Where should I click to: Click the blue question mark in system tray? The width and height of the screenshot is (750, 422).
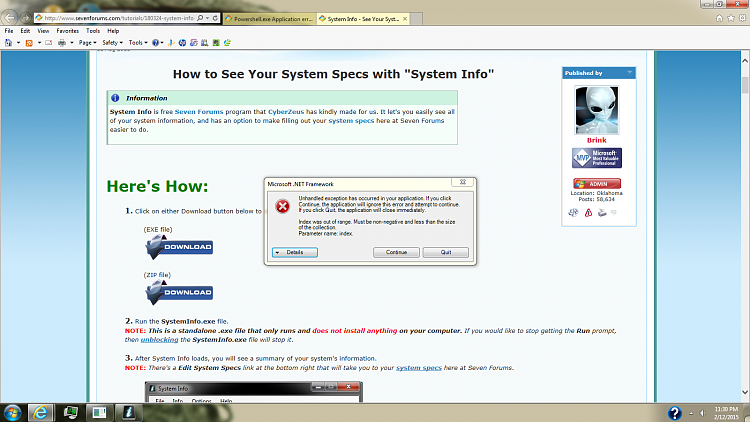pyautogui.click(x=674, y=413)
